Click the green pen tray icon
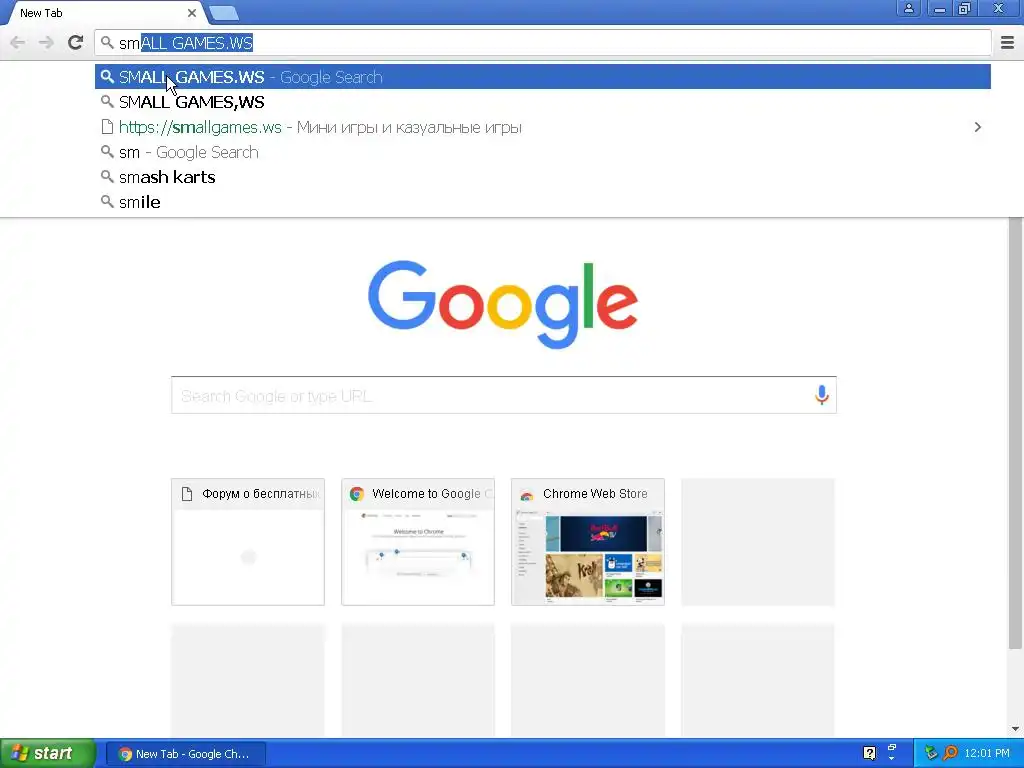1024x768 pixels. 931,753
